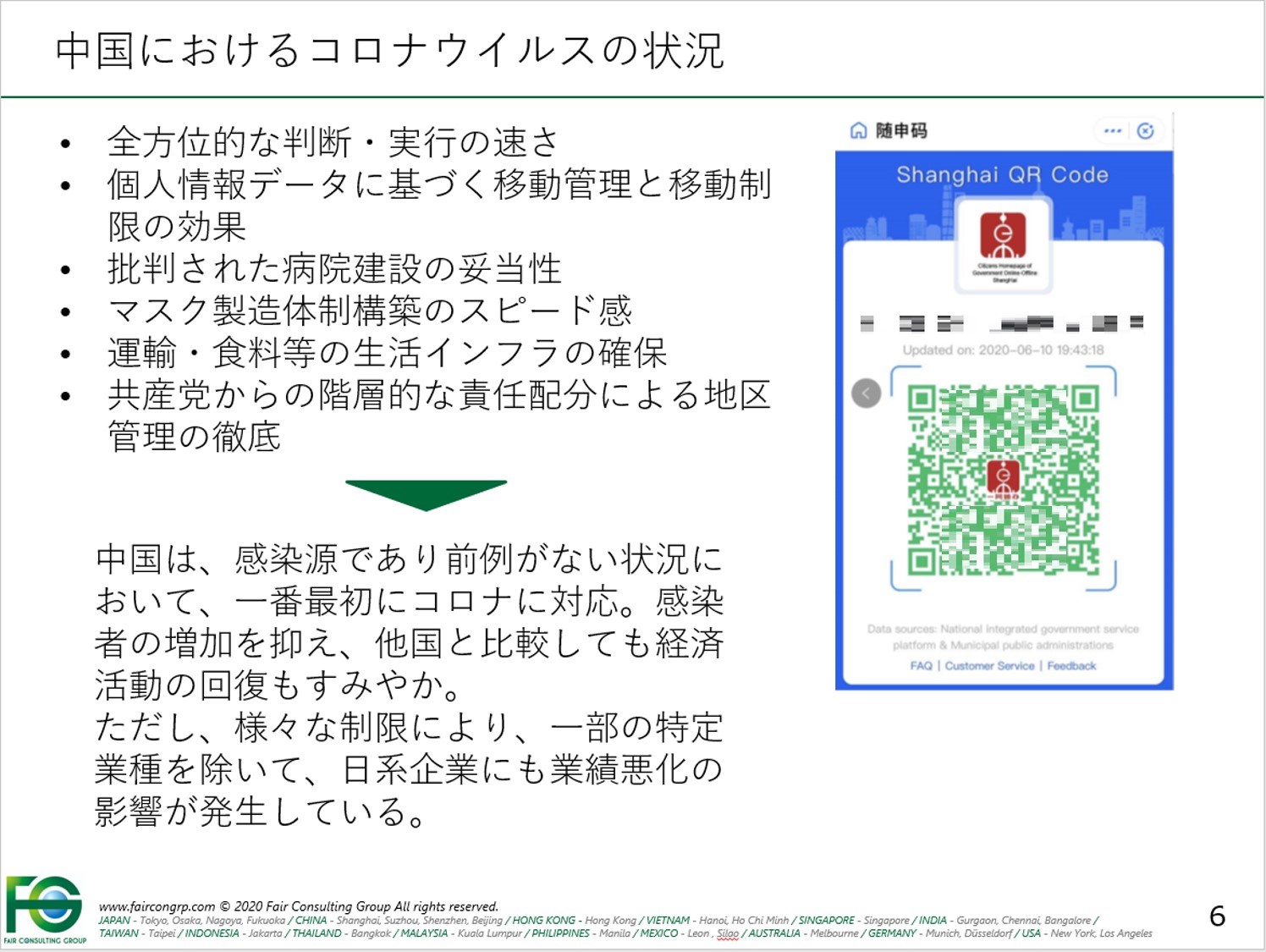The width and height of the screenshot is (1266, 952).
Task: Click AUSTRALIA in the footer office list
Action: [x=773, y=933]
